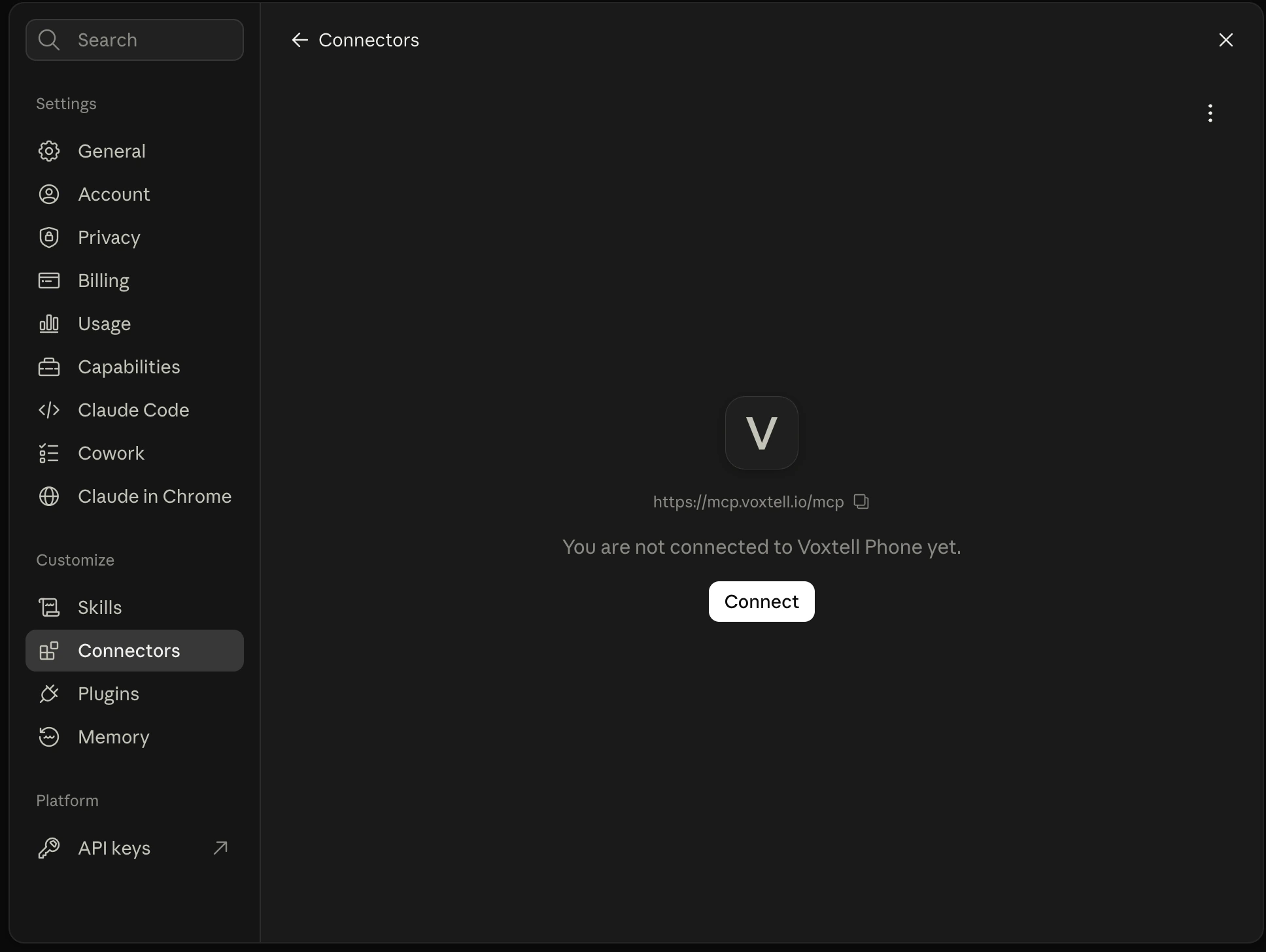Click the API keys key icon

coord(49,848)
